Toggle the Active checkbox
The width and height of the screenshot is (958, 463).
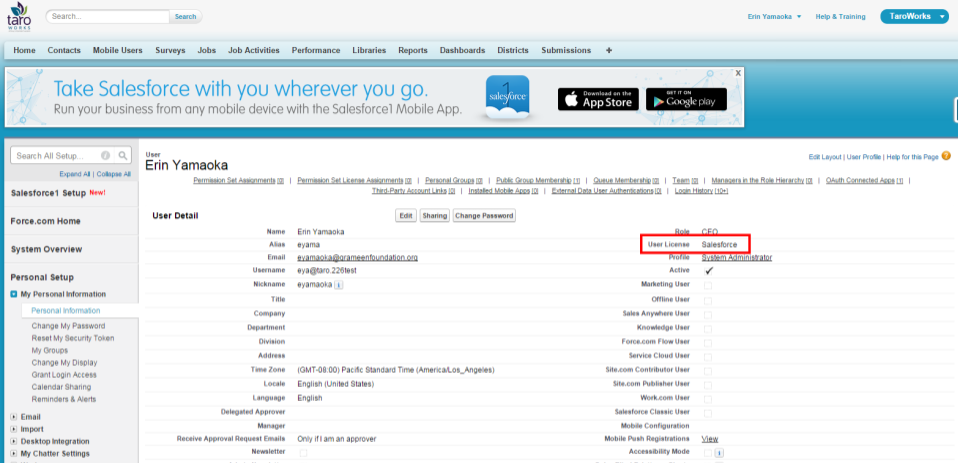[x=708, y=271]
